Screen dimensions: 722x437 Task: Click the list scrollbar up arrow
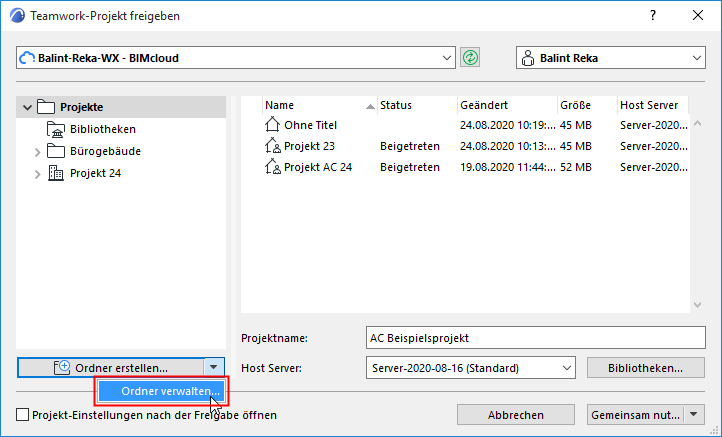point(698,123)
